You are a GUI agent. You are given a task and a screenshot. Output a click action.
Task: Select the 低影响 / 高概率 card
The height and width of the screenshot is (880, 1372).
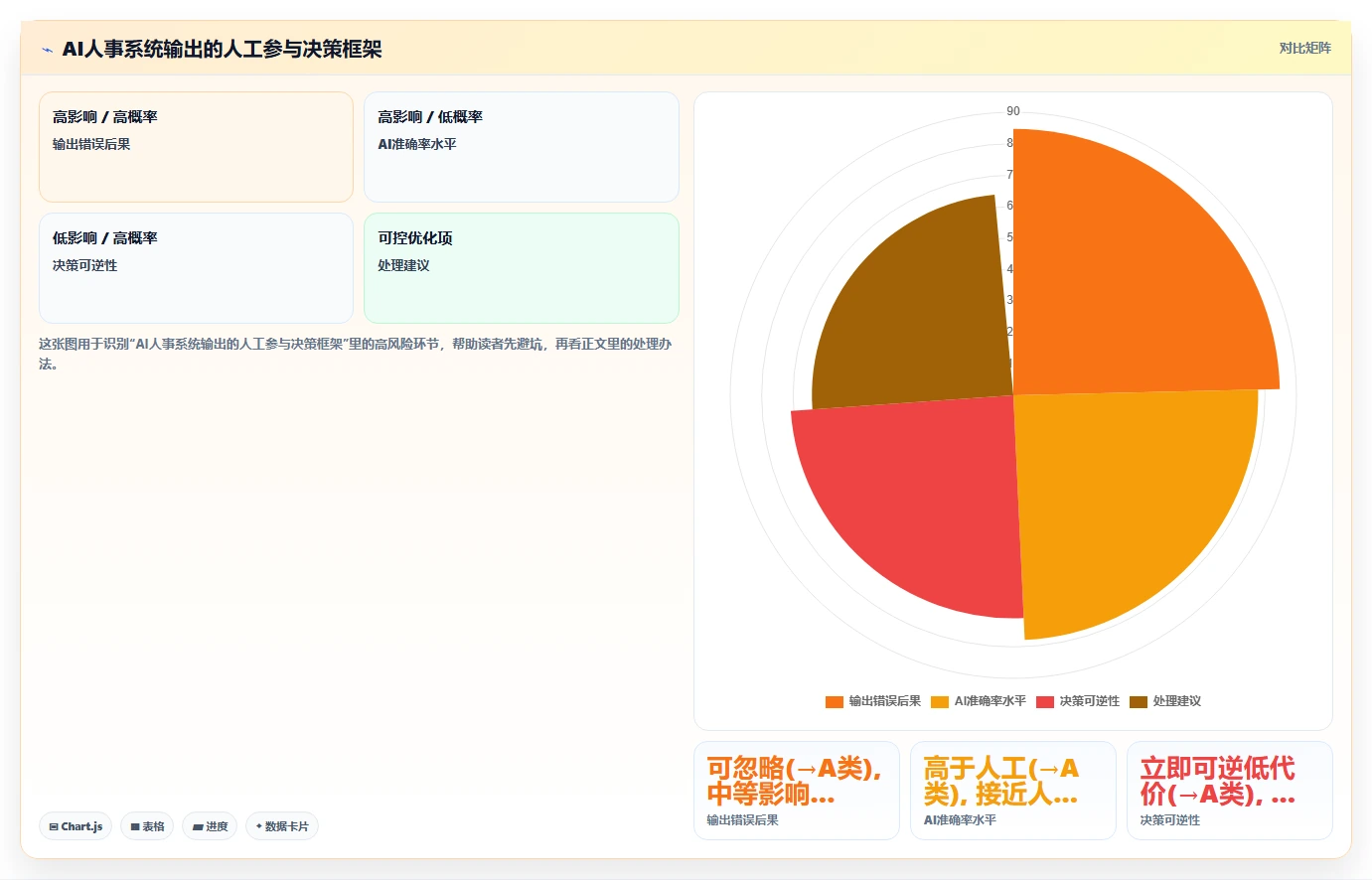click(196, 268)
